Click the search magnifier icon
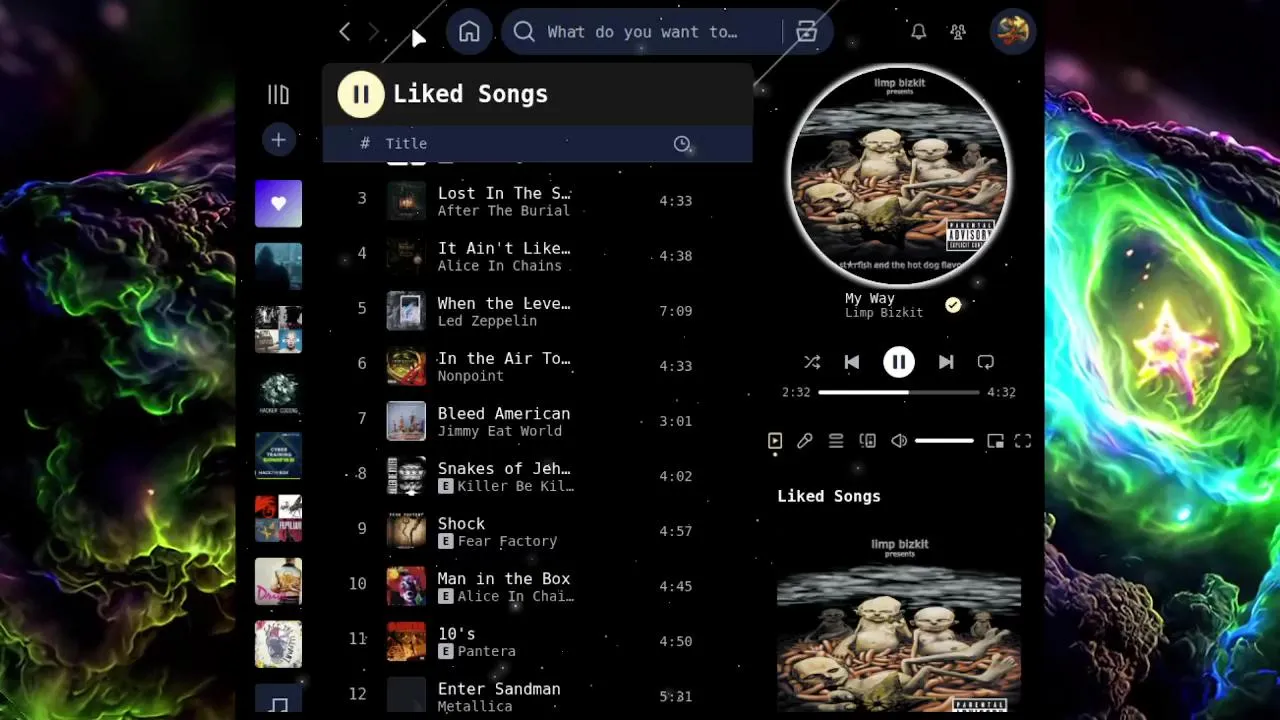 coord(524,32)
